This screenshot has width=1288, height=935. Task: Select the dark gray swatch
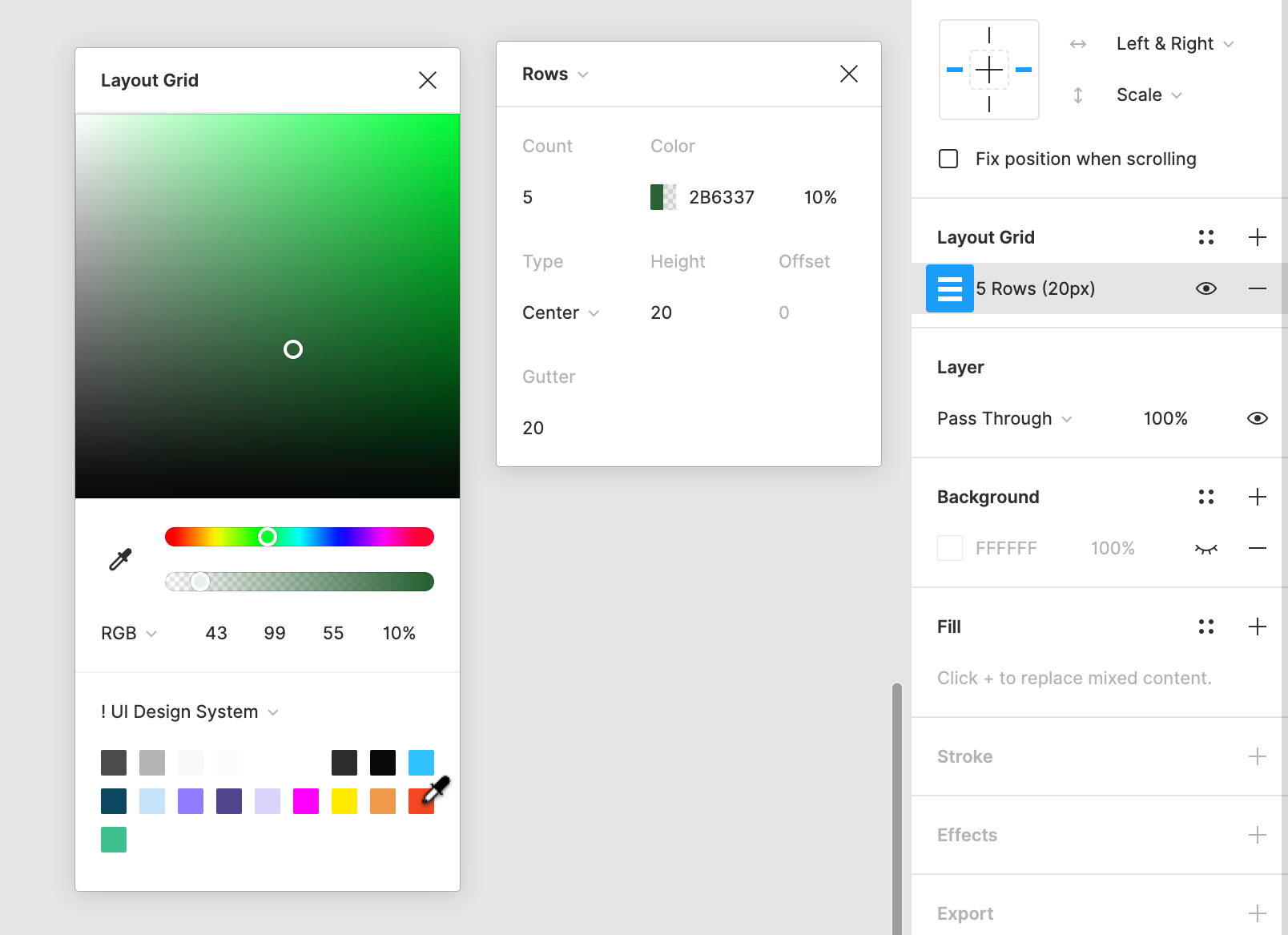click(114, 763)
